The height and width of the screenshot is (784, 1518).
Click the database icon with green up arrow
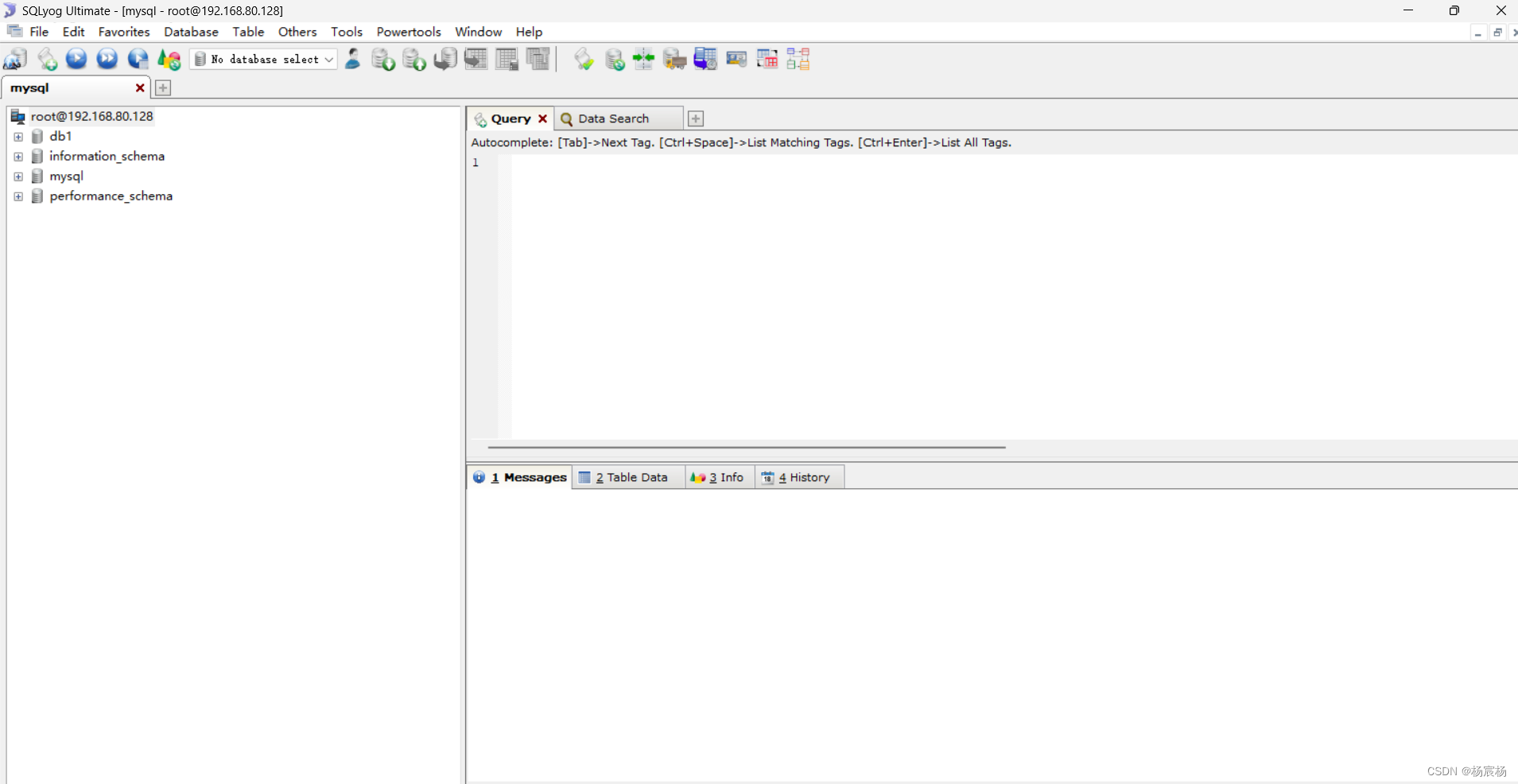(414, 59)
